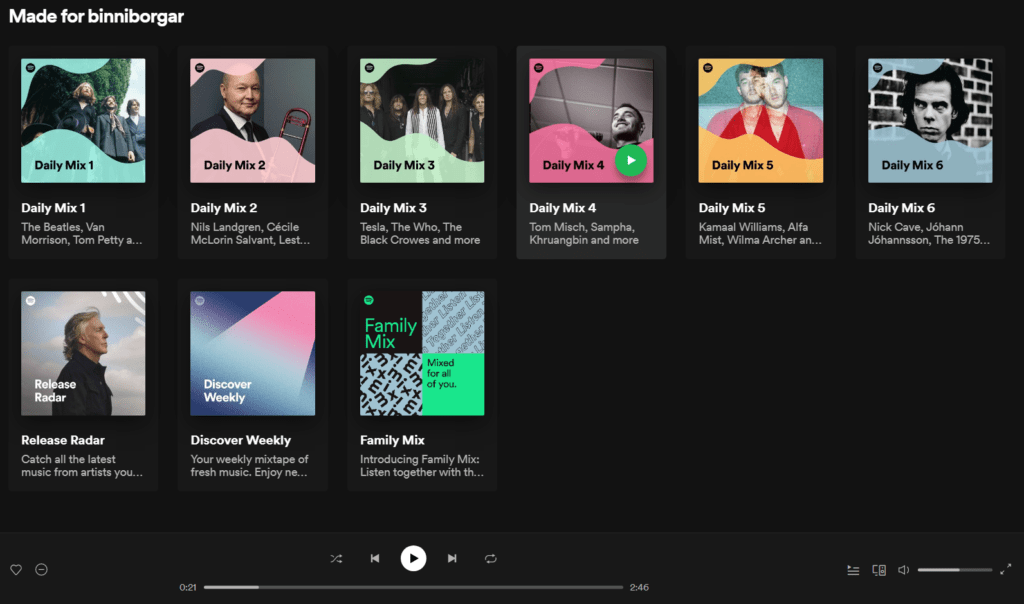Open the Release Radar cover art
This screenshot has width=1024, height=604.
[83, 353]
